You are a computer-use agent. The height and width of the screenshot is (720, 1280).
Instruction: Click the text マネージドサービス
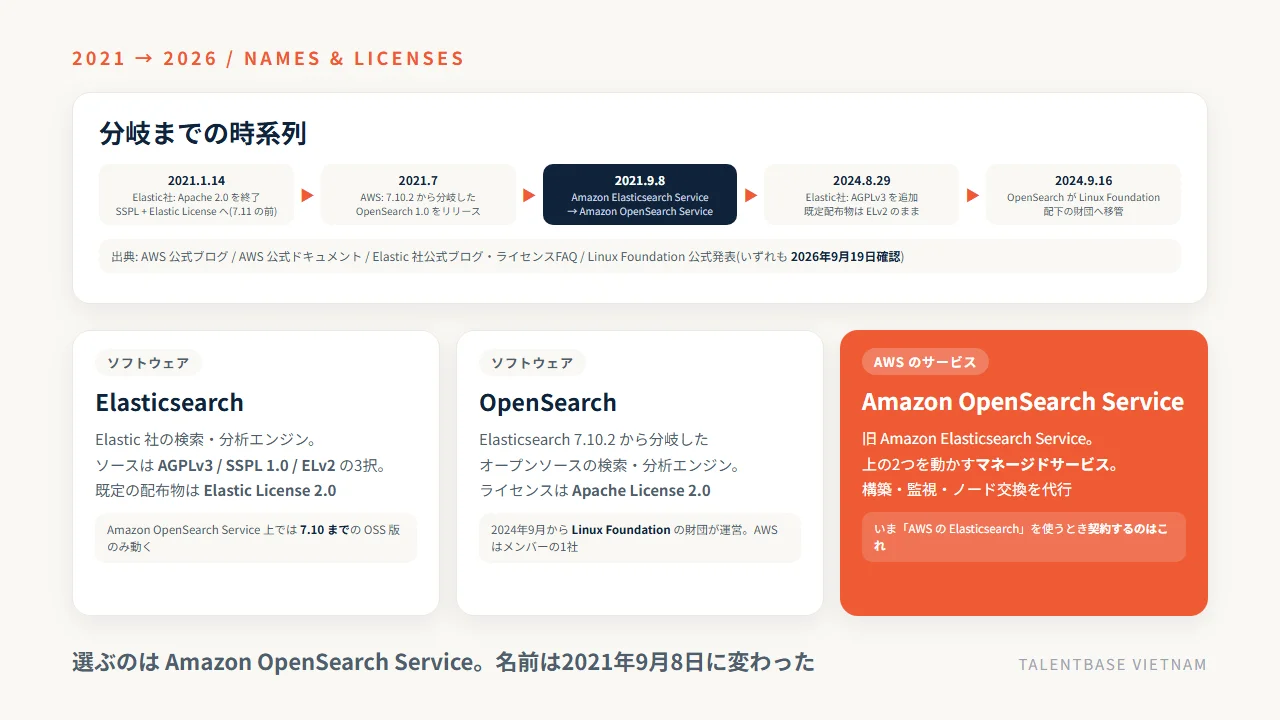coord(1043,465)
